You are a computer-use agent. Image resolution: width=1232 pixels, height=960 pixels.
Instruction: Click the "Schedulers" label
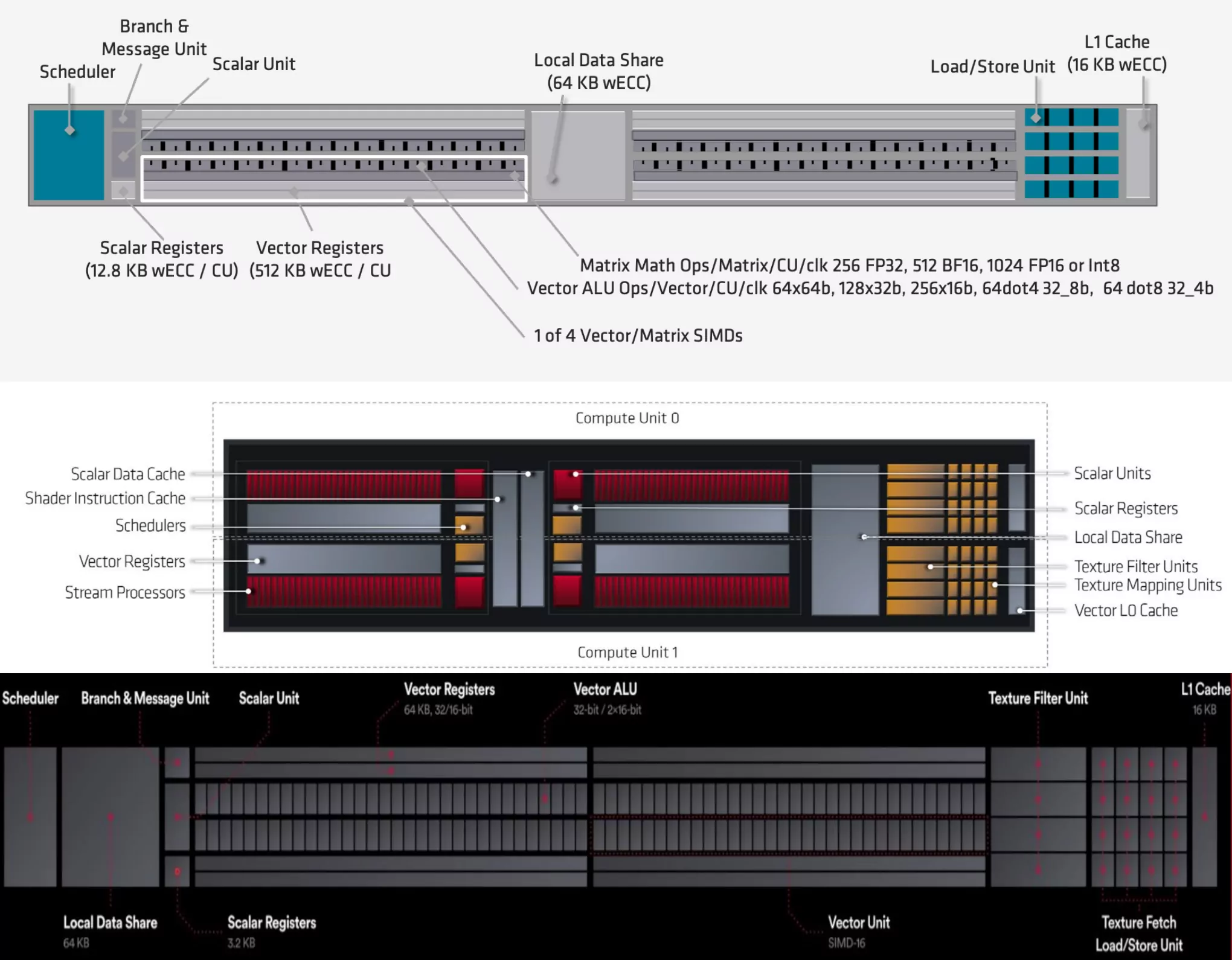[x=150, y=525]
